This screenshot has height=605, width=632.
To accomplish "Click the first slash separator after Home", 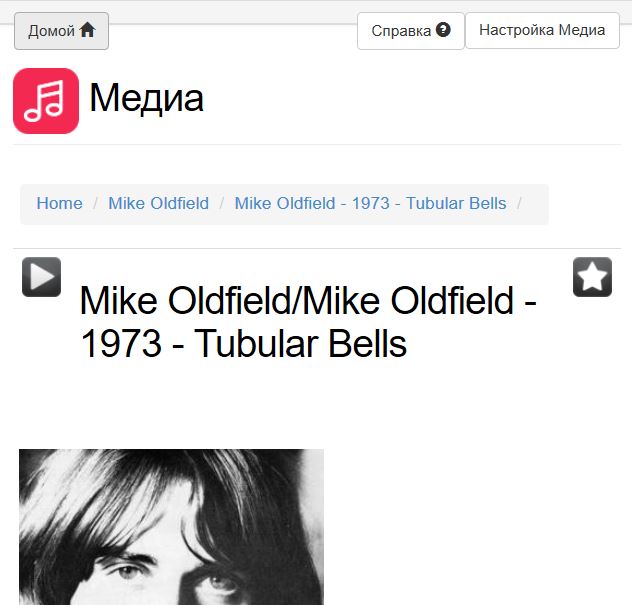I will point(96,204).
